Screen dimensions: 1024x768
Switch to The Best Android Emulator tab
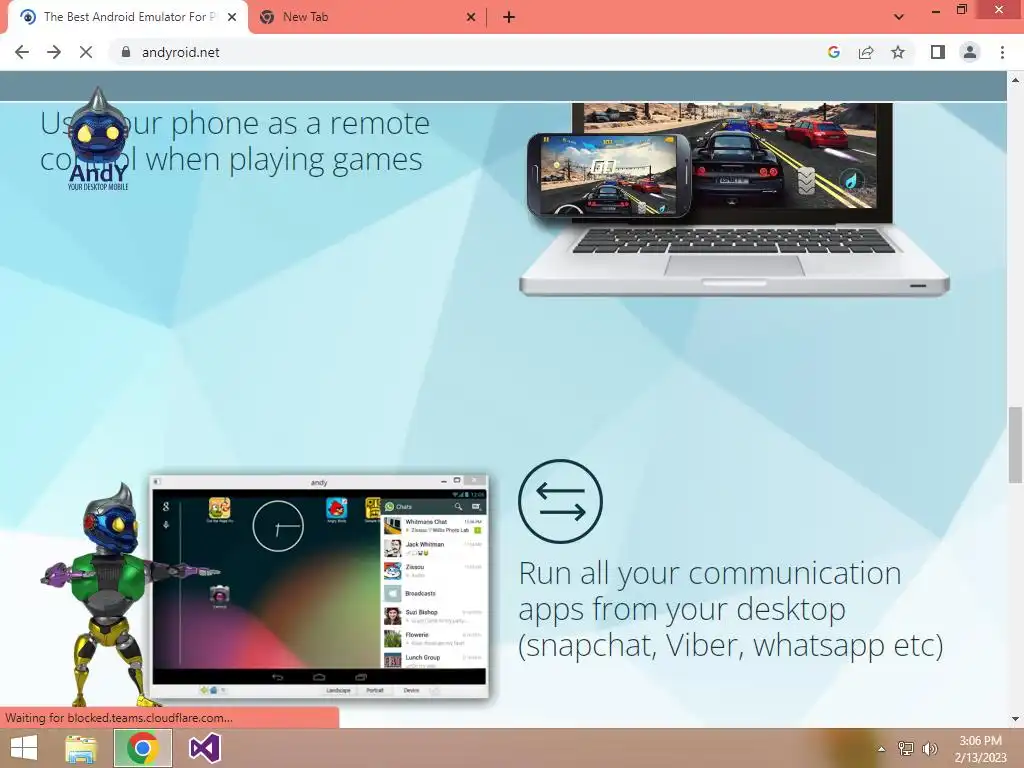point(127,17)
